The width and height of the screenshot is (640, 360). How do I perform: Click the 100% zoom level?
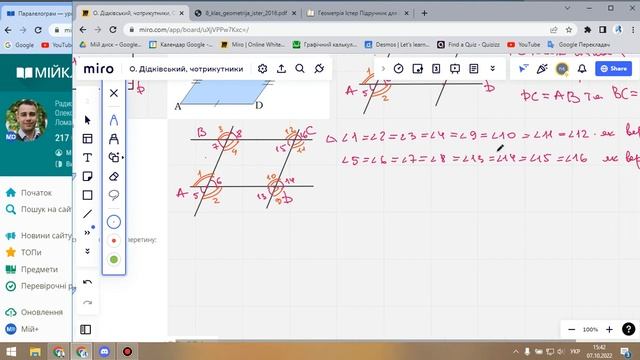tap(590, 329)
